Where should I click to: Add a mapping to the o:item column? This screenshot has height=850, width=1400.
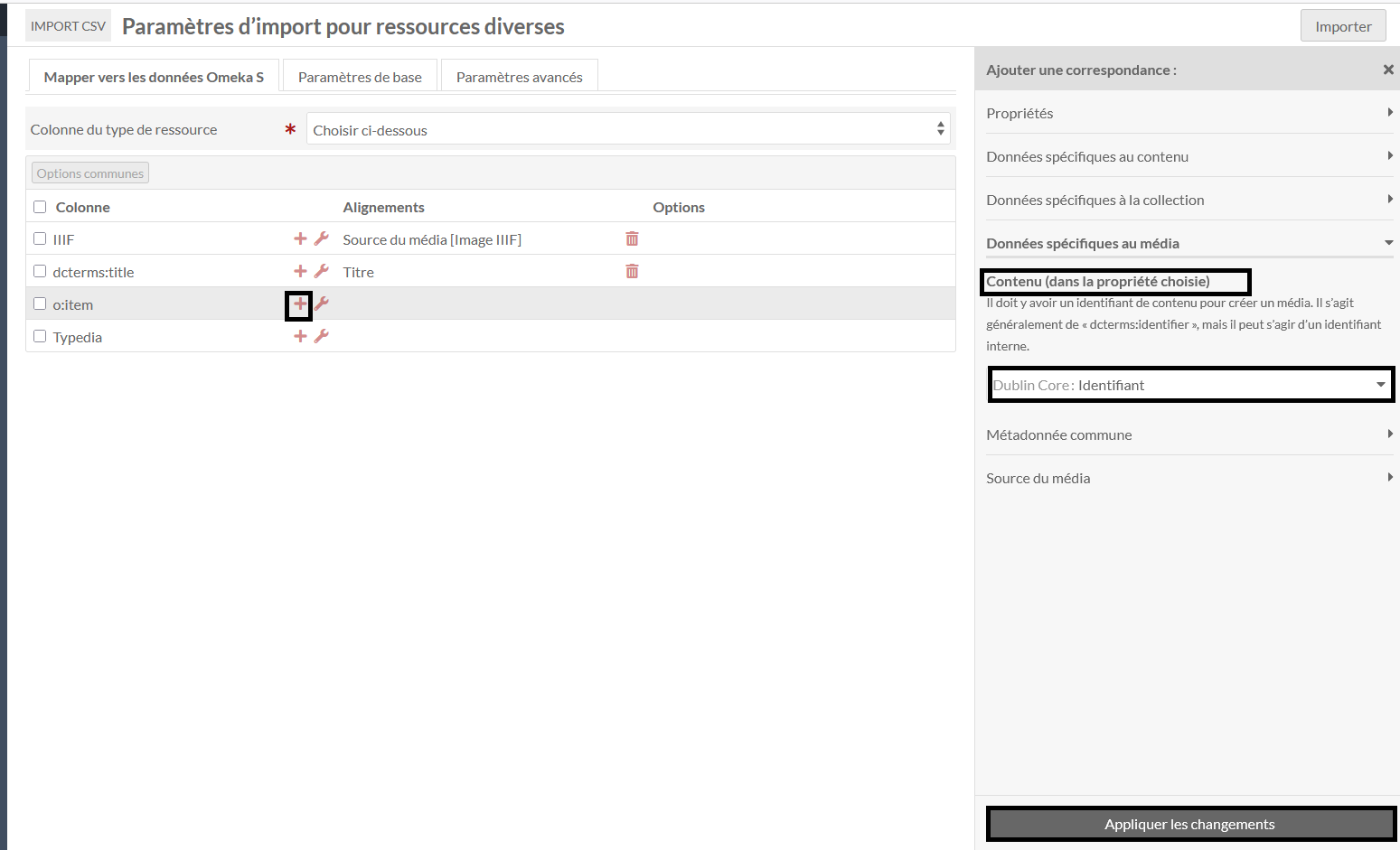[299, 304]
